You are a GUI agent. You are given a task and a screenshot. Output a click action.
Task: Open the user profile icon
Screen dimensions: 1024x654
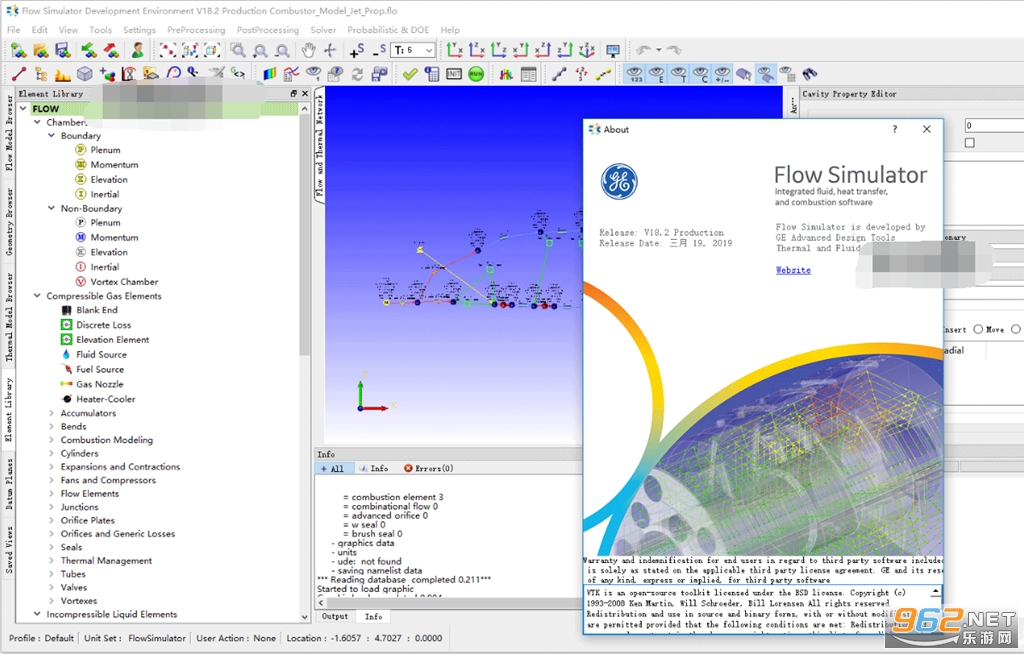(137, 50)
